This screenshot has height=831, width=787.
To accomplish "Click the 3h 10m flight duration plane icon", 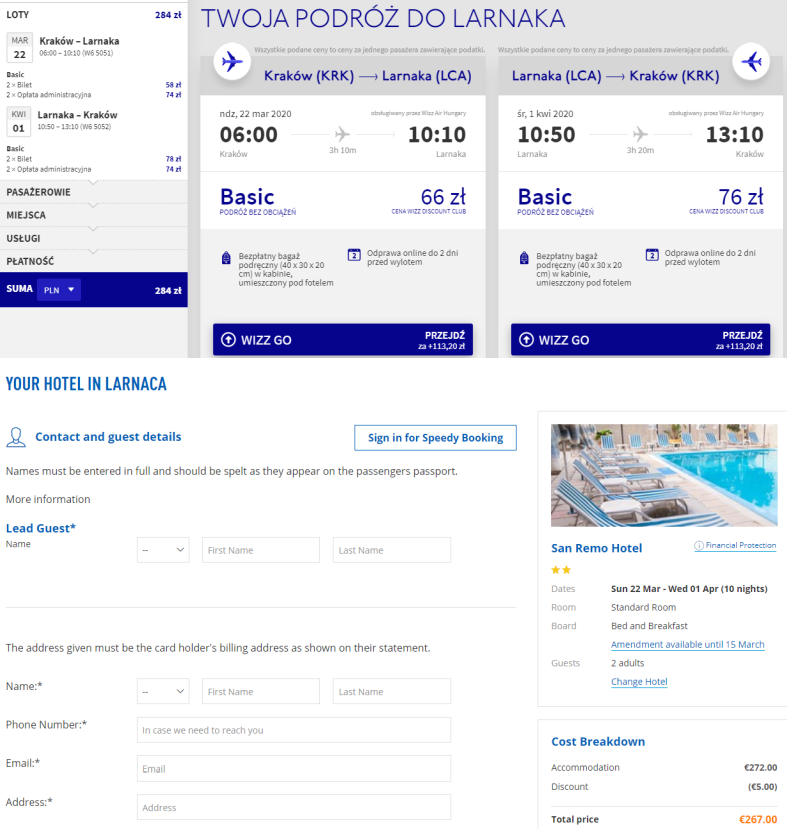I will 342,134.
